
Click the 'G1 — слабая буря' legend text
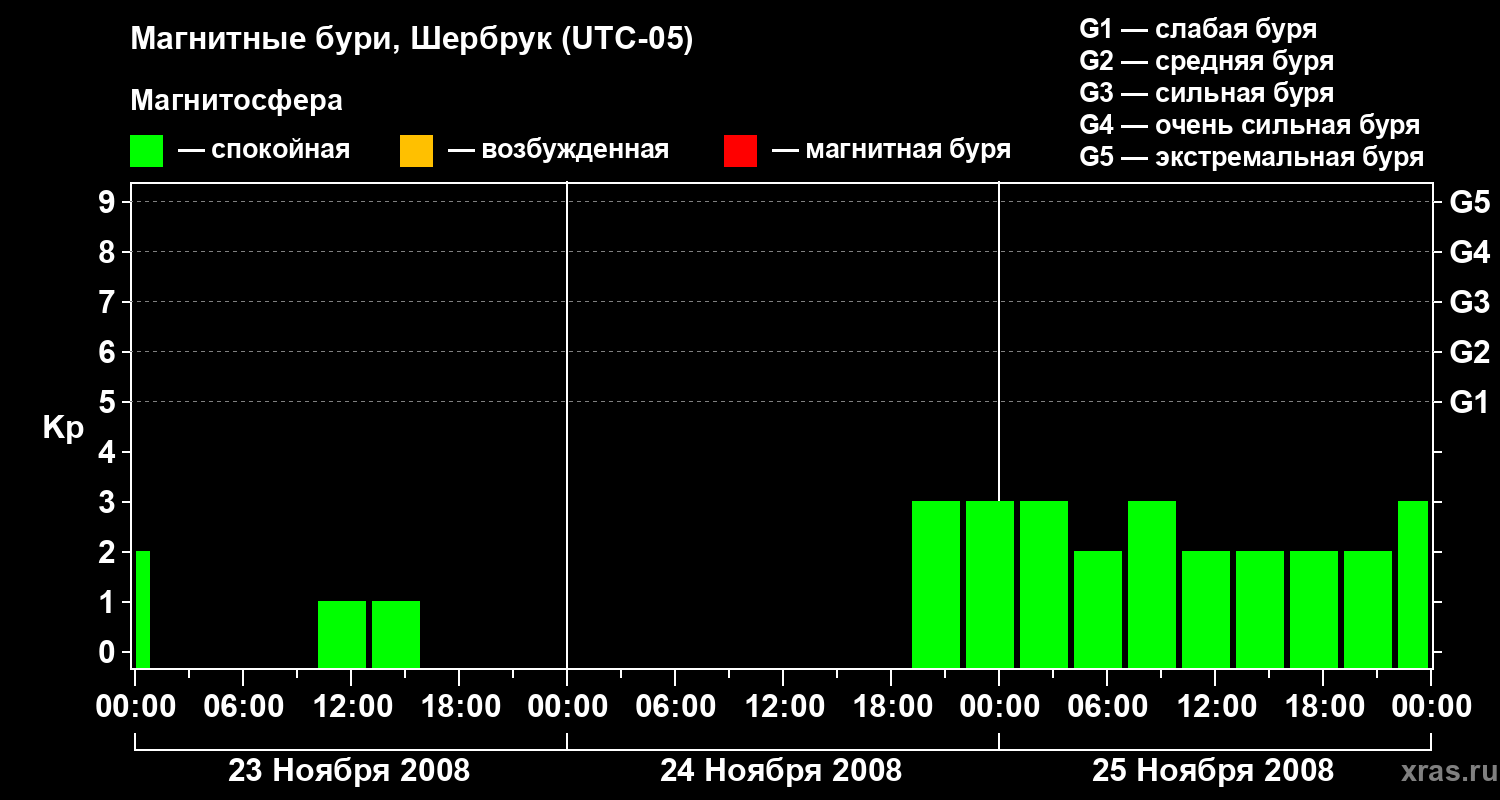[x=1198, y=29]
